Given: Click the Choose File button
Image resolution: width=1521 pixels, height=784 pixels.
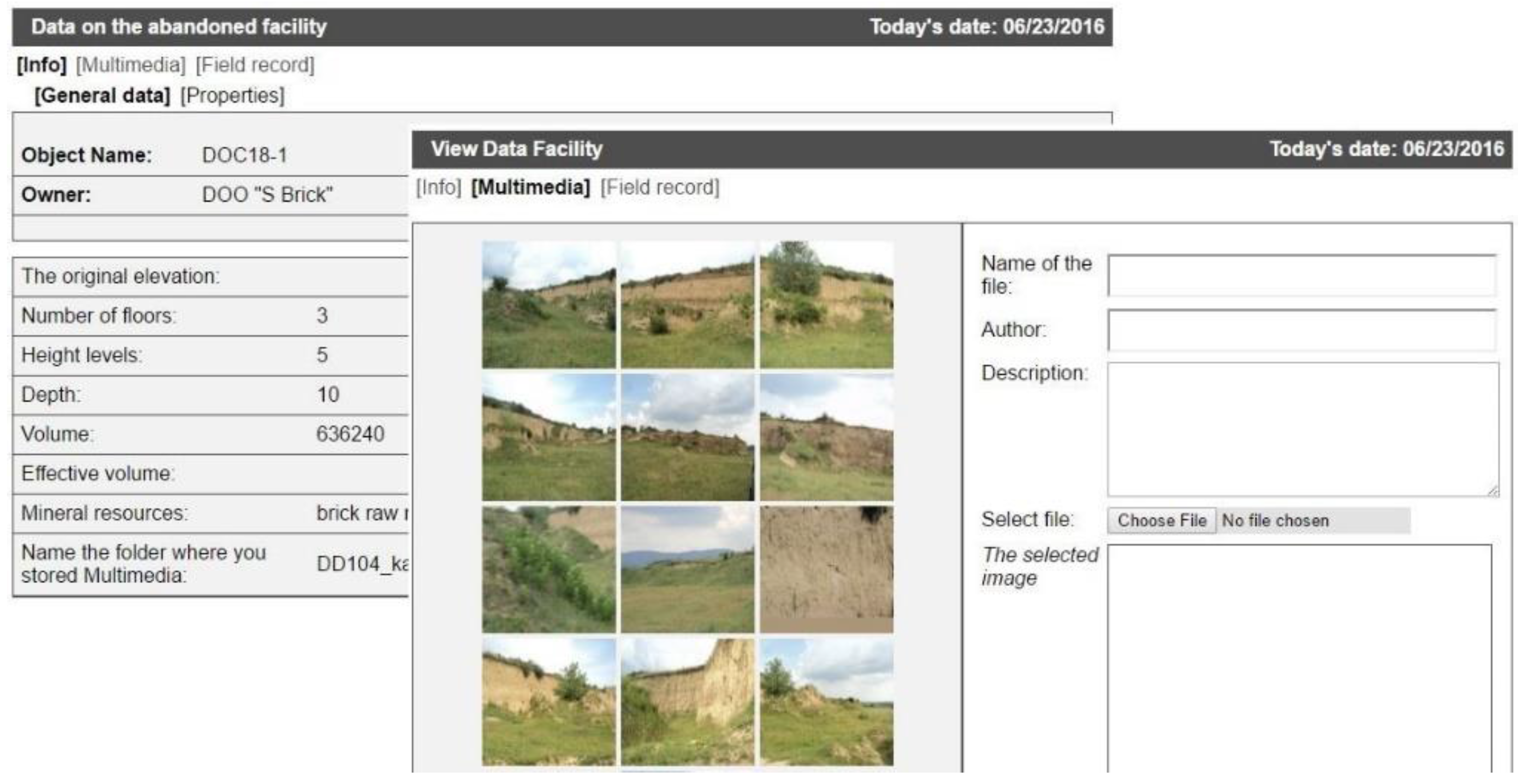Looking at the screenshot, I should (x=1161, y=521).
